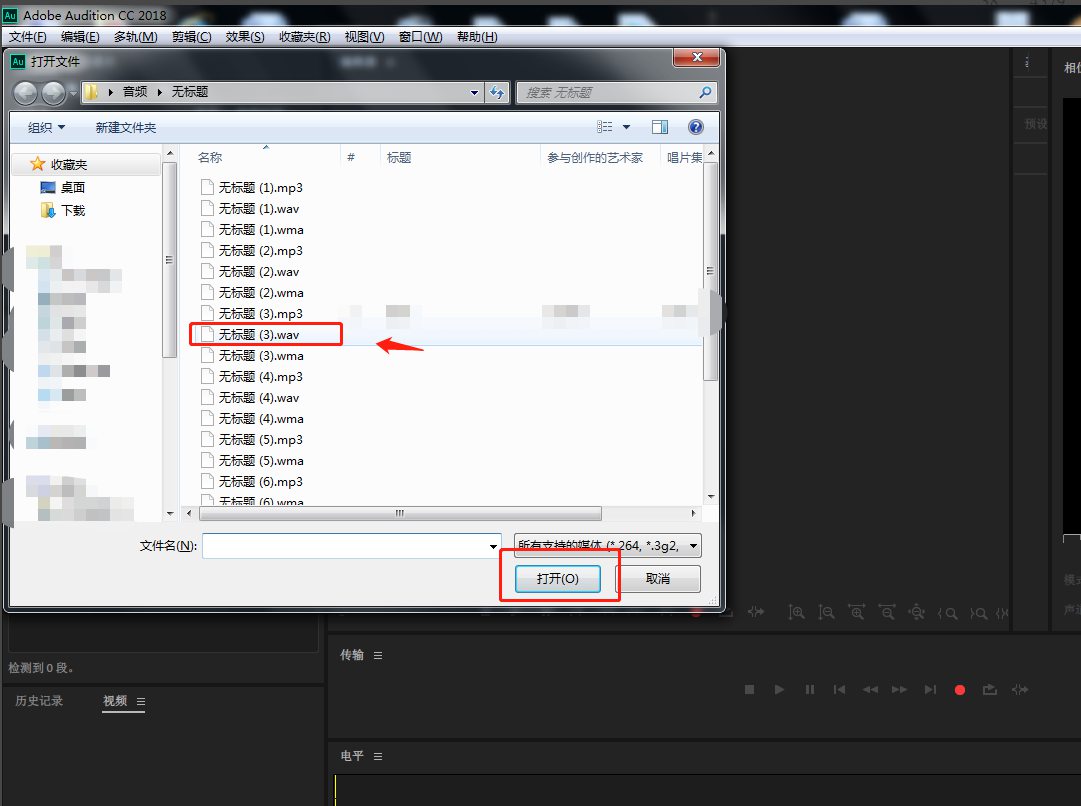The height and width of the screenshot is (806, 1081).
Task: Click the 标题 column header
Action: click(398, 158)
